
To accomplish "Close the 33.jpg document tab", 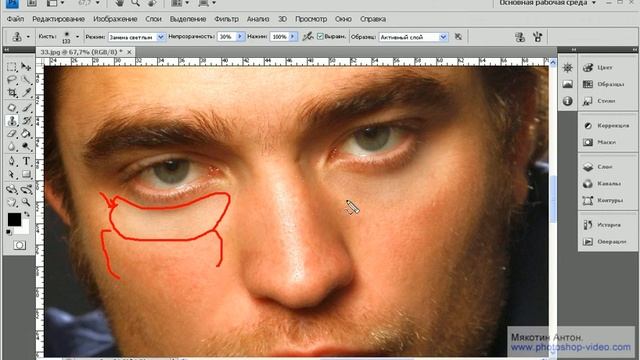I will pyautogui.click(x=129, y=52).
